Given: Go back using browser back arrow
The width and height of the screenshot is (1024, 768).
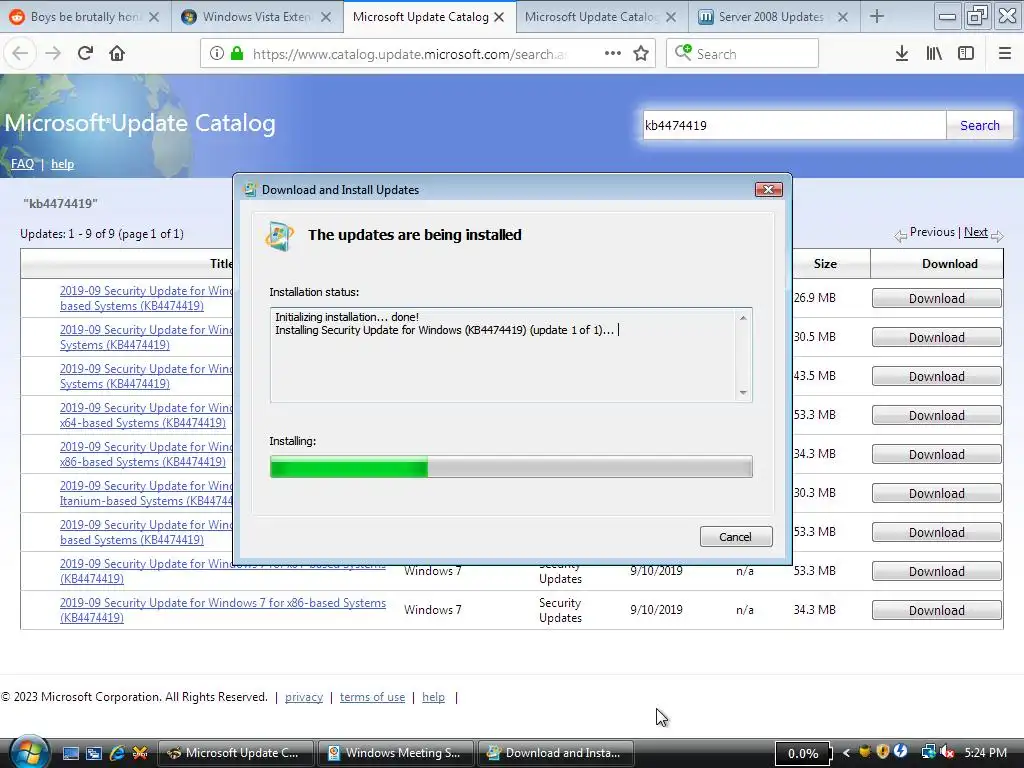Looking at the screenshot, I should pos(20,53).
